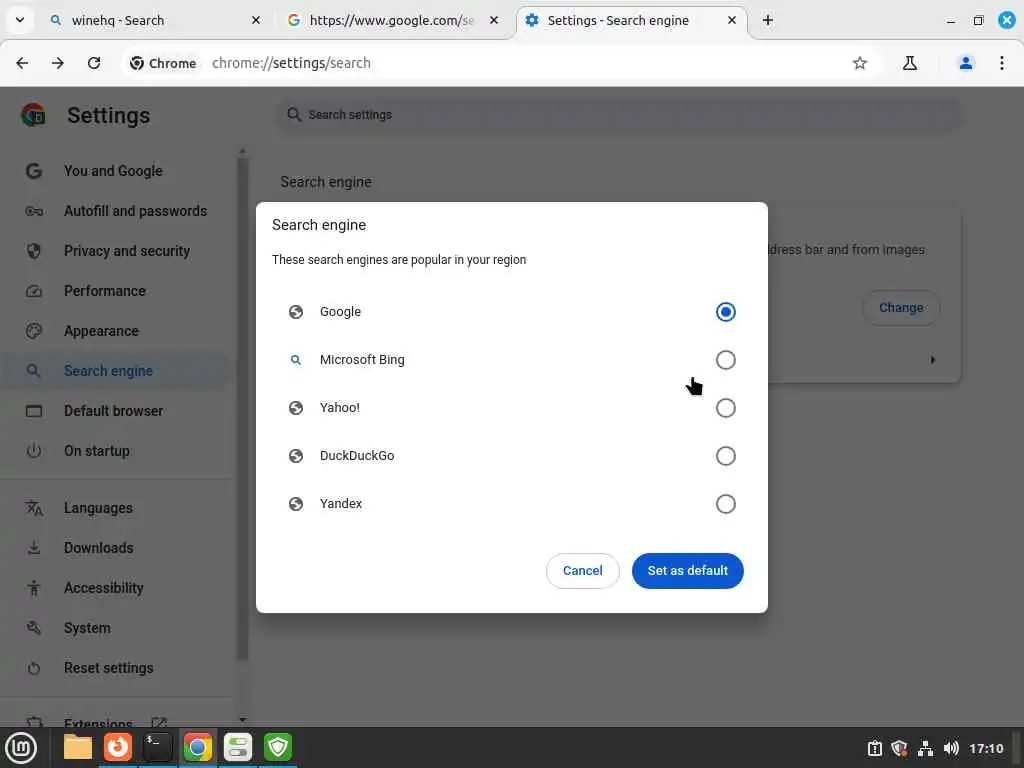This screenshot has width=1024, height=768.
Task: Reload the page
Action: coord(94,63)
